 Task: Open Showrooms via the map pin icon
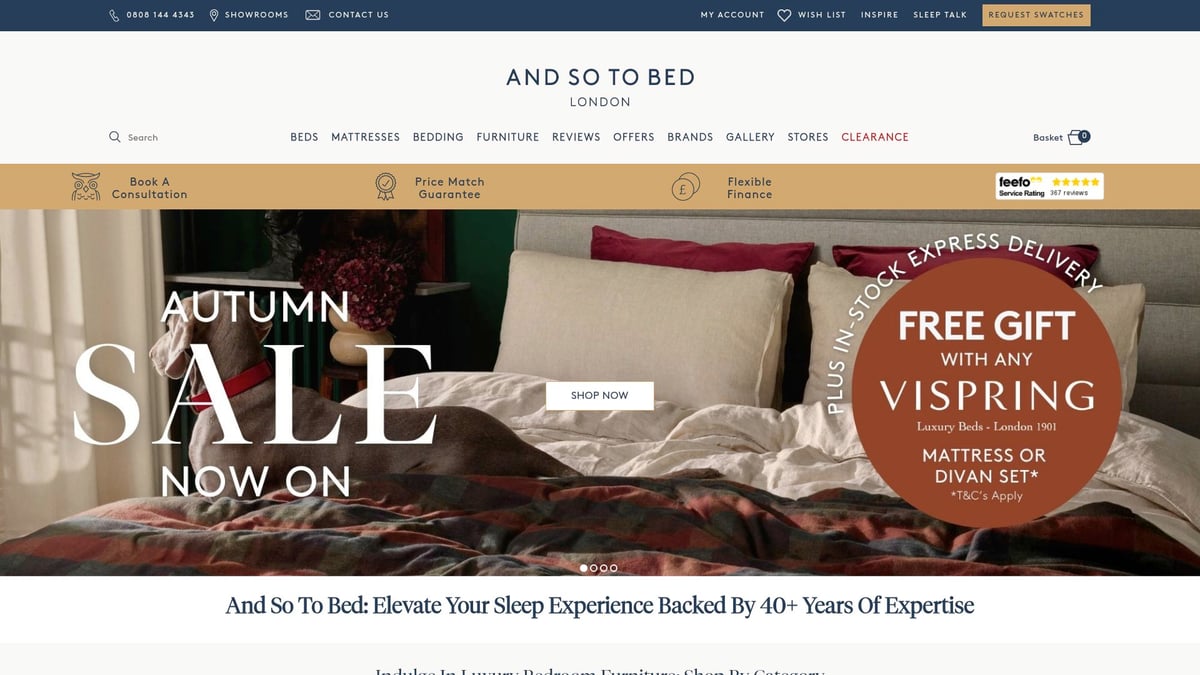(214, 15)
